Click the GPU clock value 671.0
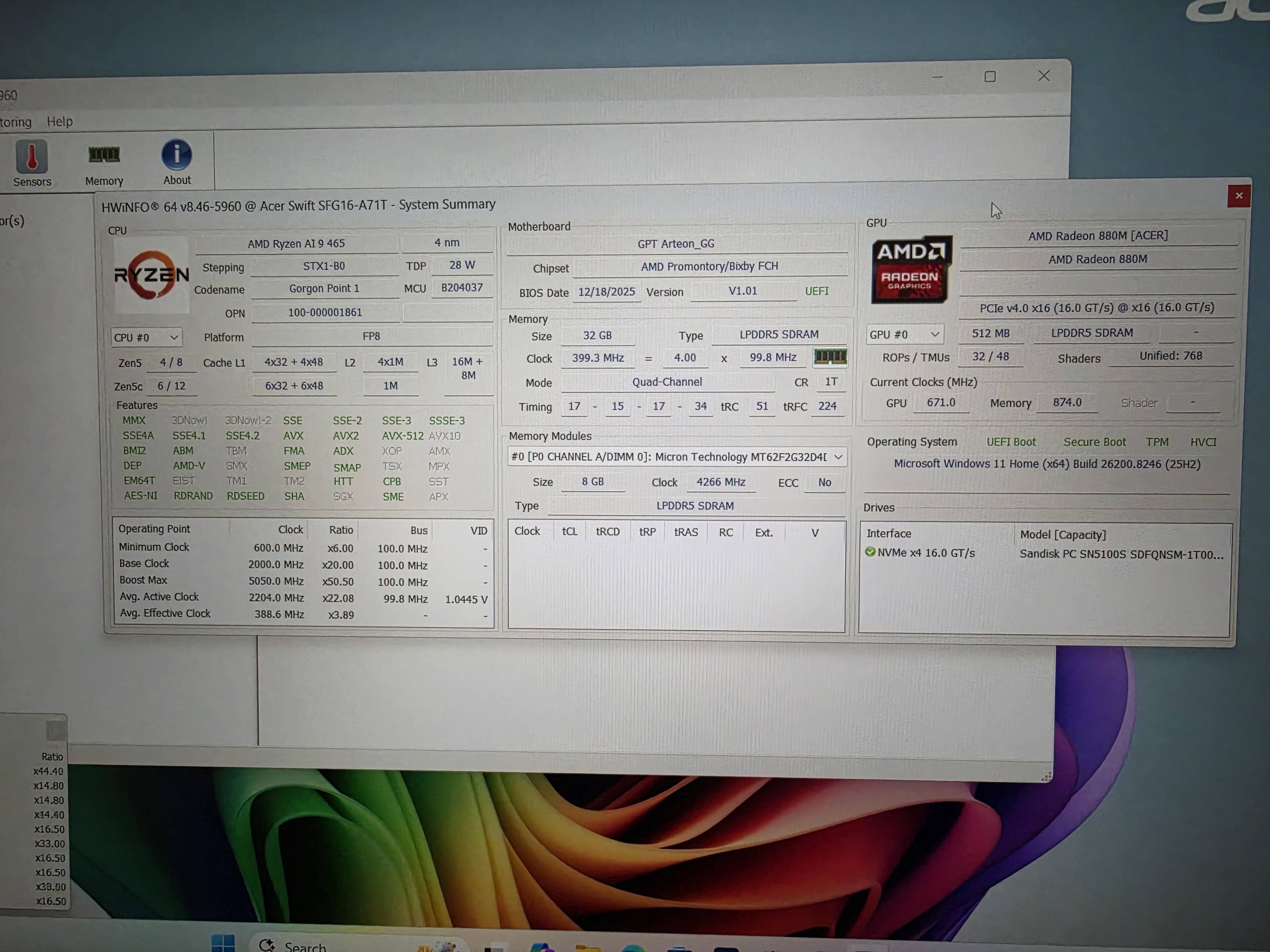This screenshot has width=1270, height=952. (x=941, y=403)
